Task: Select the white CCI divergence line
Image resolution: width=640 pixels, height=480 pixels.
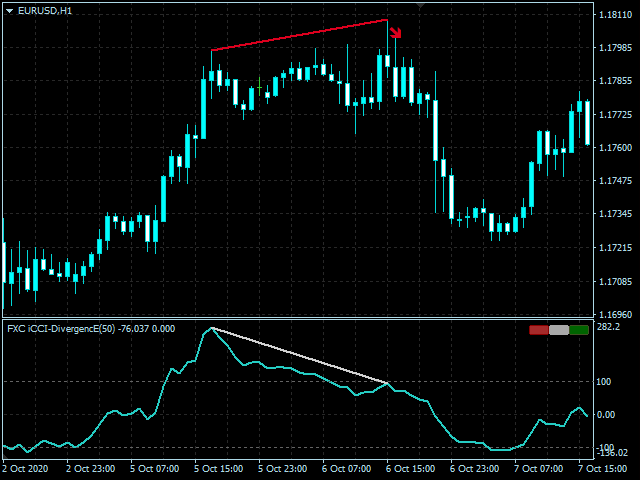Action: pos(300,355)
